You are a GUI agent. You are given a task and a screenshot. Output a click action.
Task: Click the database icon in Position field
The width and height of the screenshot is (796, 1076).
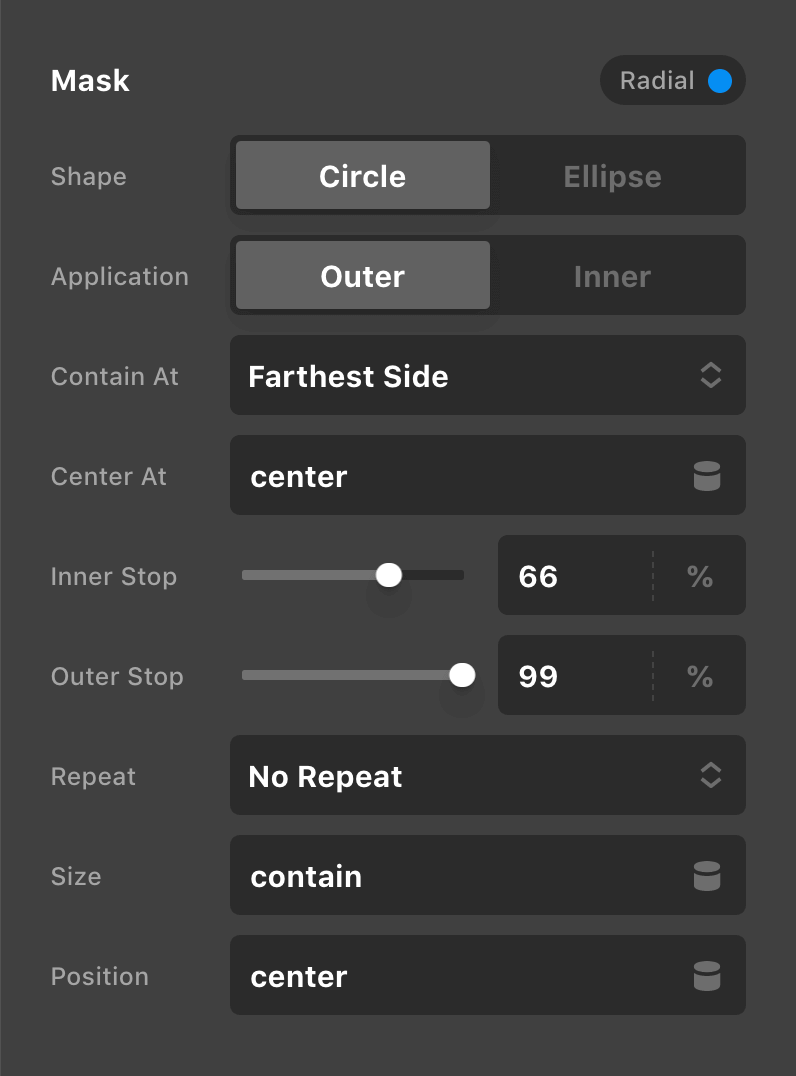(707, 976)
